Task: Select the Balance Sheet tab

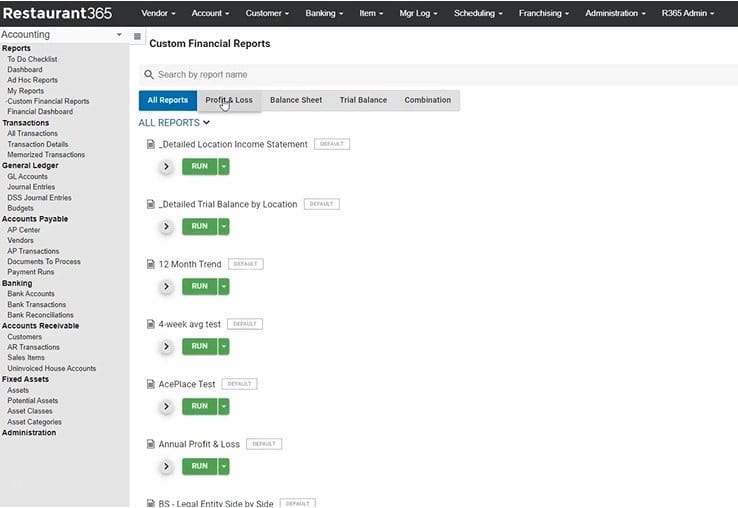Action: (x=296, y=100)
